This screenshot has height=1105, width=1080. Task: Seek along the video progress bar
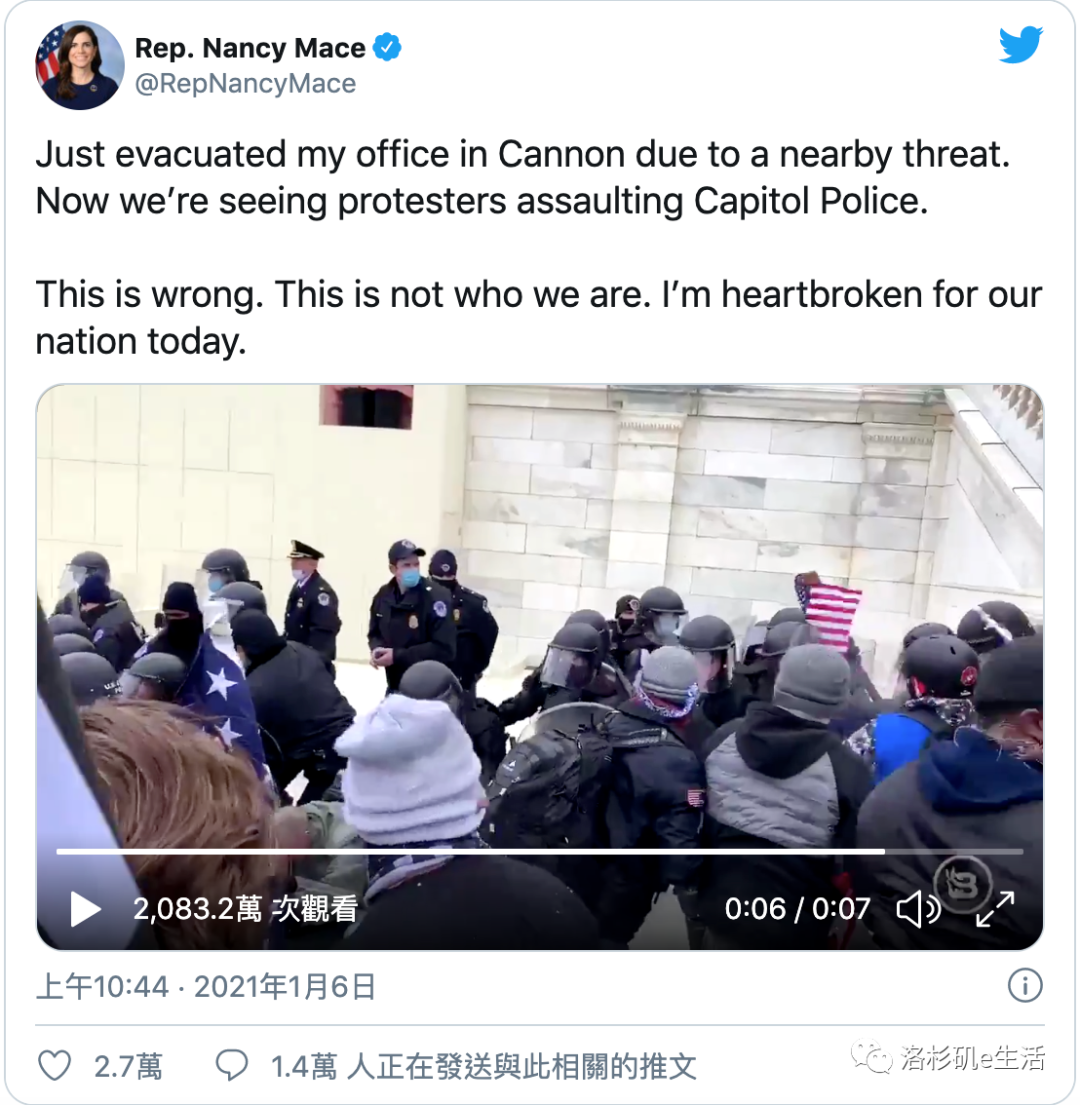point(540,851)
